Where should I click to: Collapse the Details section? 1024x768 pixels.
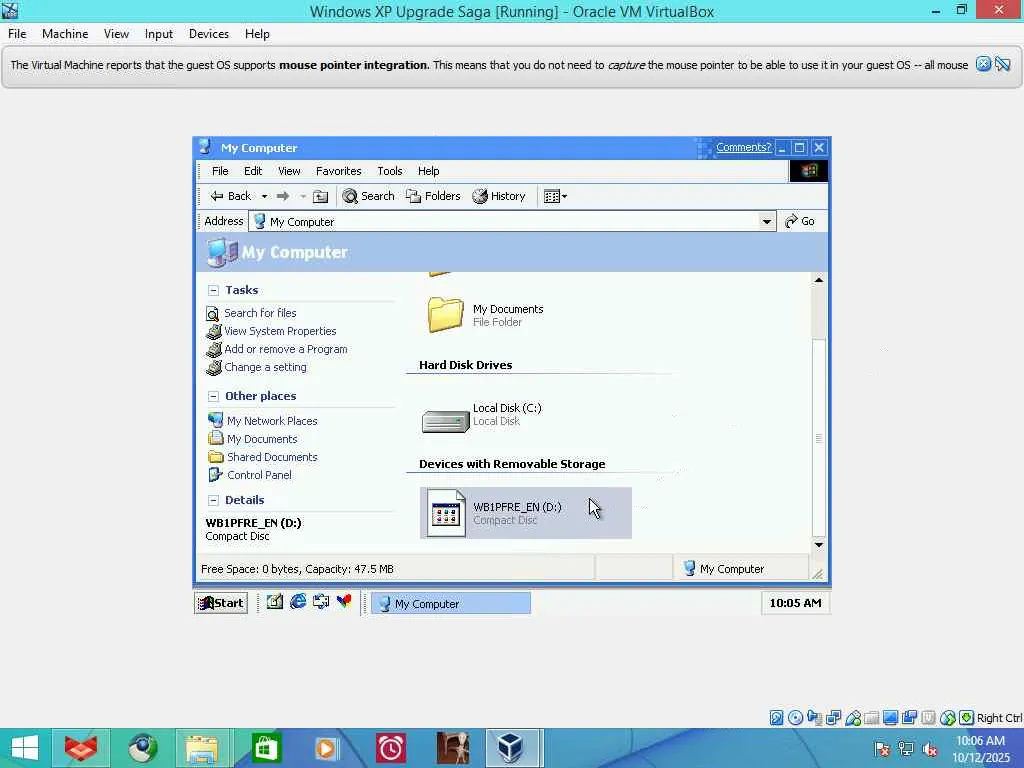tap(213, 500)
